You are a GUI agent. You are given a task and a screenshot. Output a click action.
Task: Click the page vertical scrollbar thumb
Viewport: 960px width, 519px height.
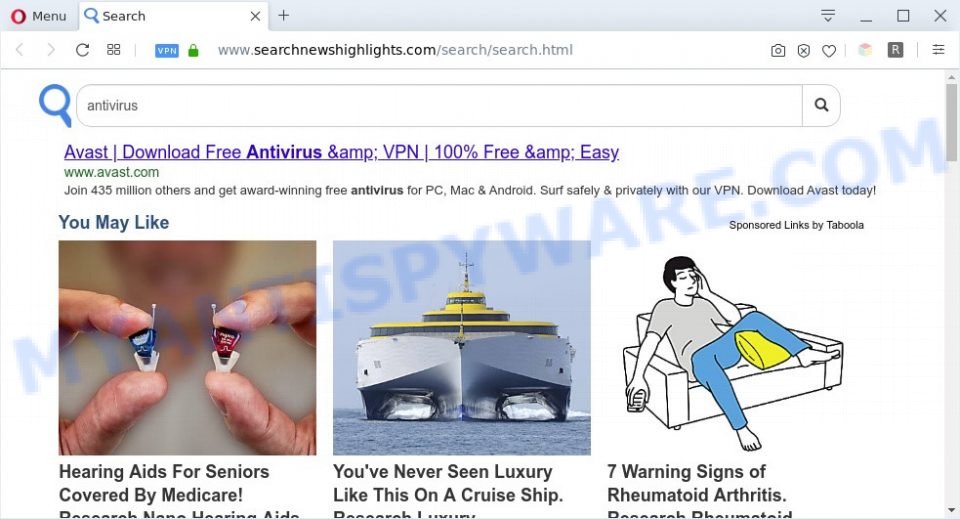(x=951, y=122)
